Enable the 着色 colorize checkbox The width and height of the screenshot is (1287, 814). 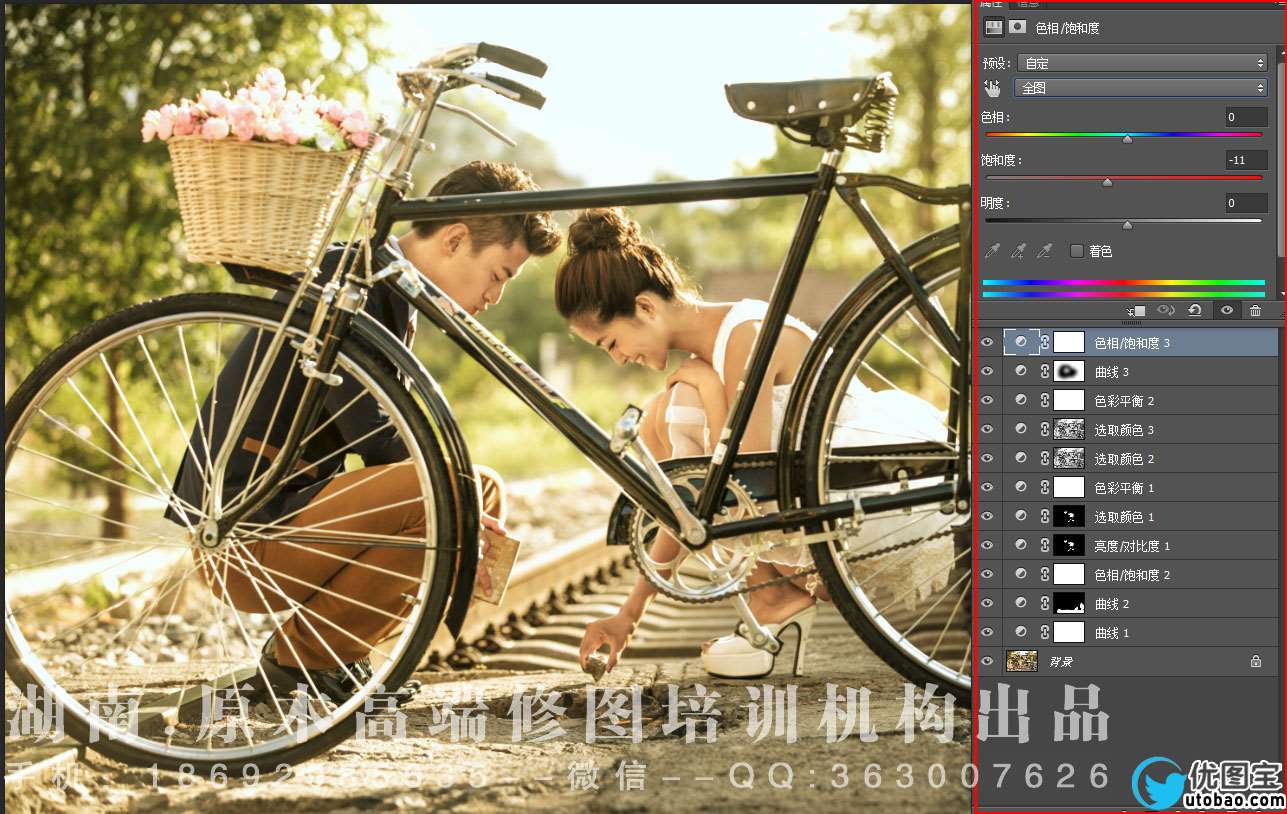click(1077, 251)
